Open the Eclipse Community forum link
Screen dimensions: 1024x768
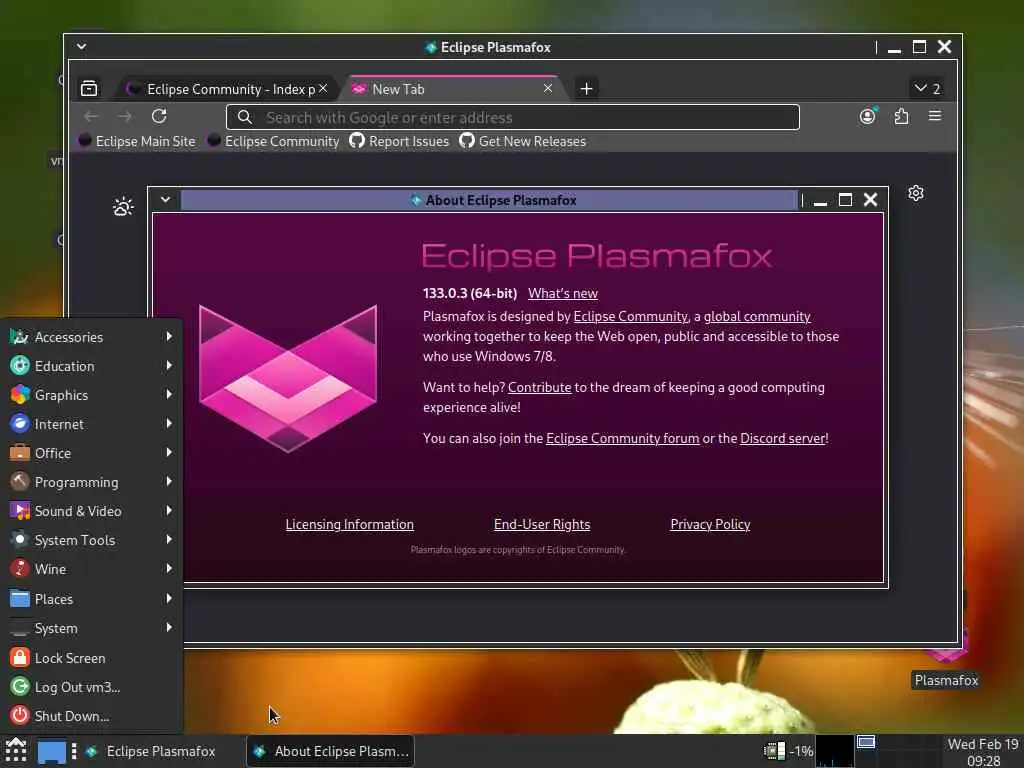coord(622,438)
